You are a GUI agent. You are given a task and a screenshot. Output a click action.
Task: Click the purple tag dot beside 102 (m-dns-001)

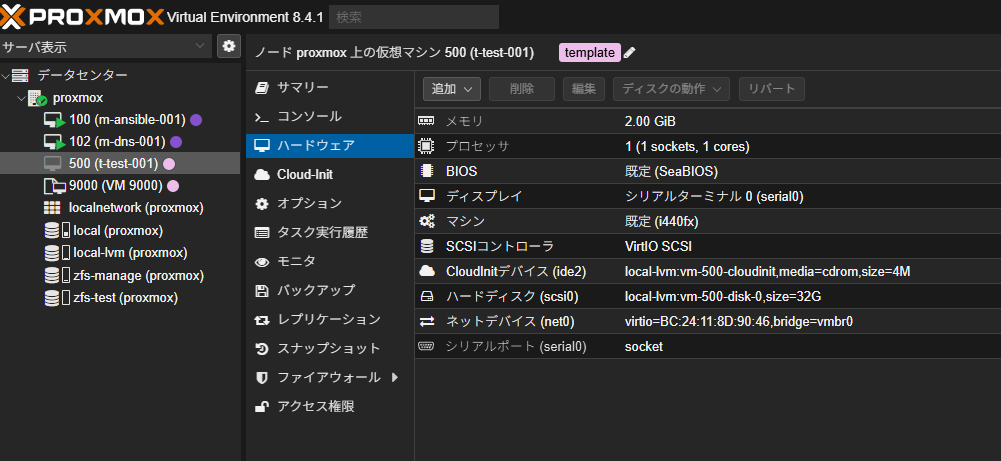(x=176, y=142)
